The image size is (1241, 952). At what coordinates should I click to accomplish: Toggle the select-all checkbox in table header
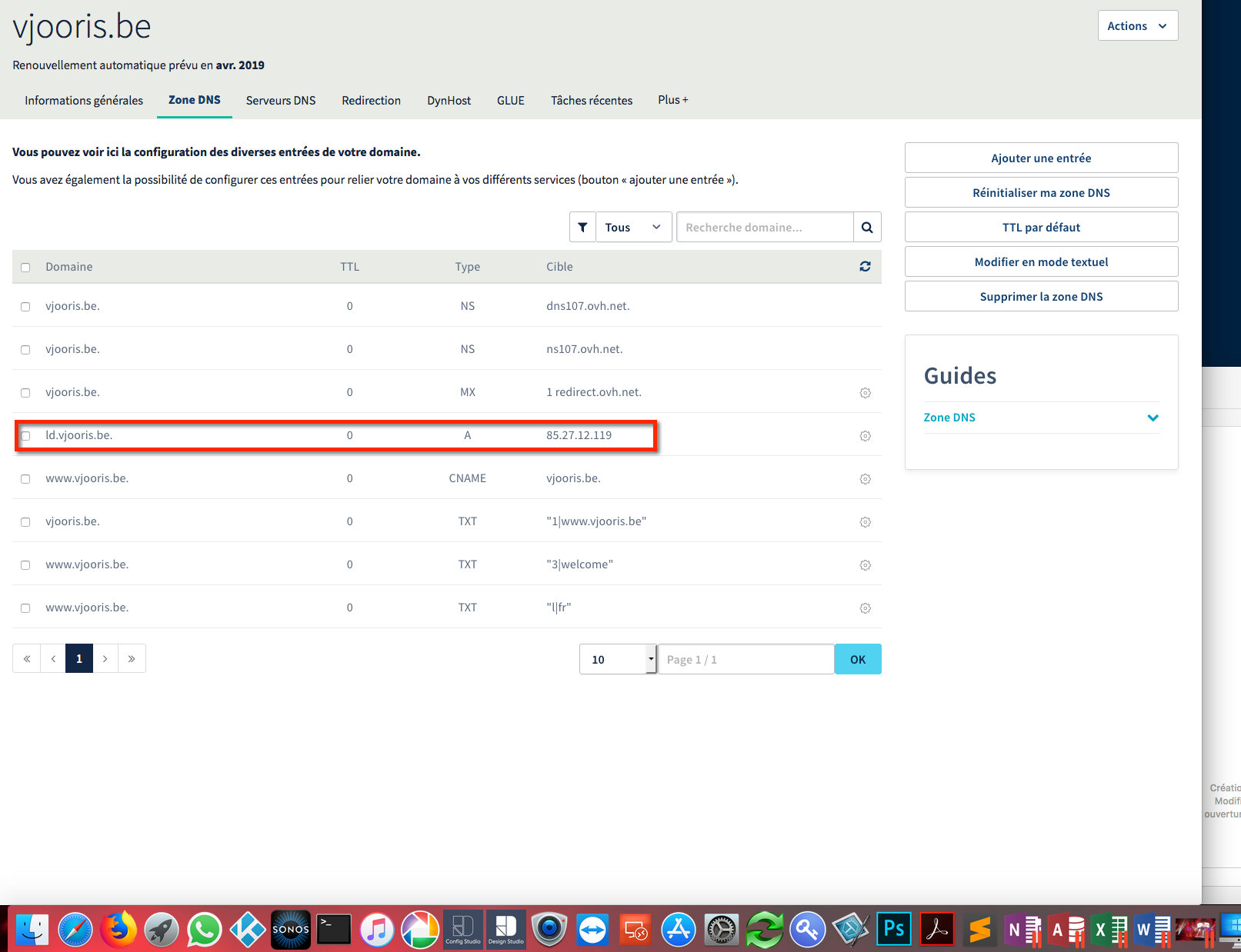coord(25,268)
